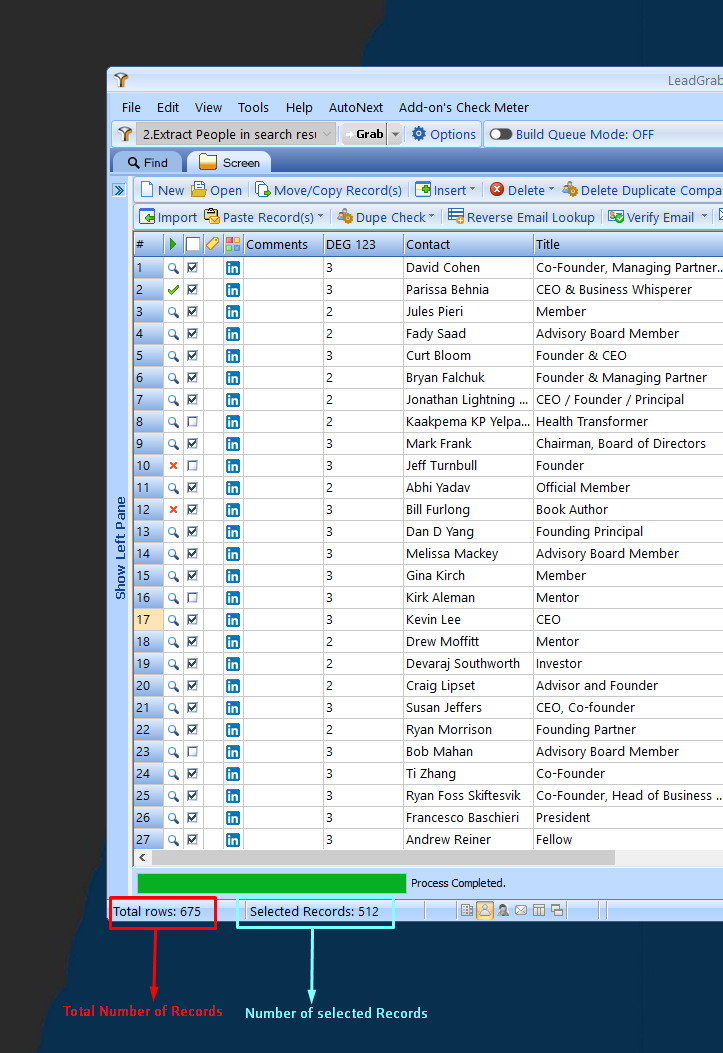723x1053 pixels.
Task: Open the AutoNext menu
Action: pyautogui.click(x=356, y=107)
